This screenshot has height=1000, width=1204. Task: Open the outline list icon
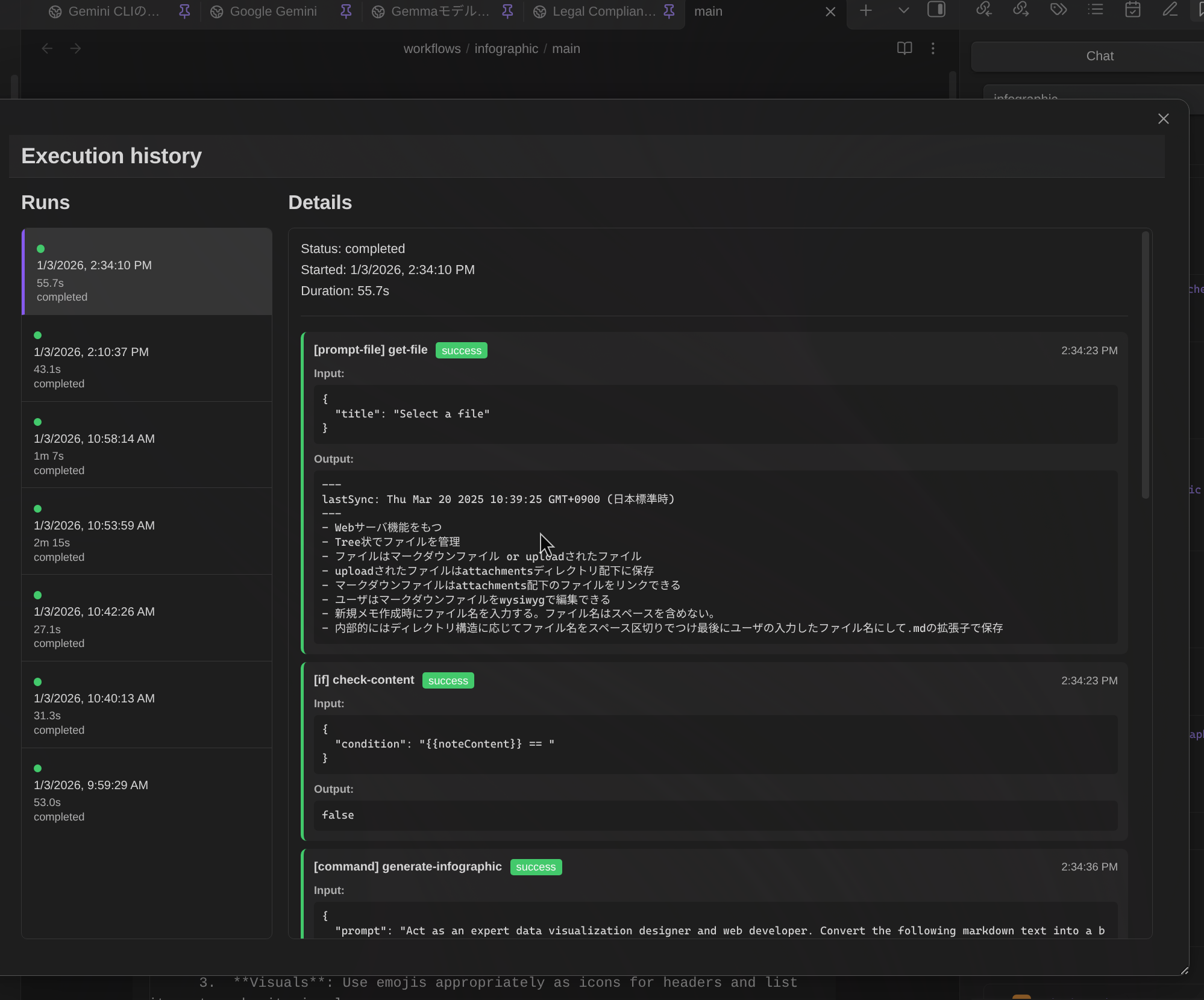click(1096, 10)
